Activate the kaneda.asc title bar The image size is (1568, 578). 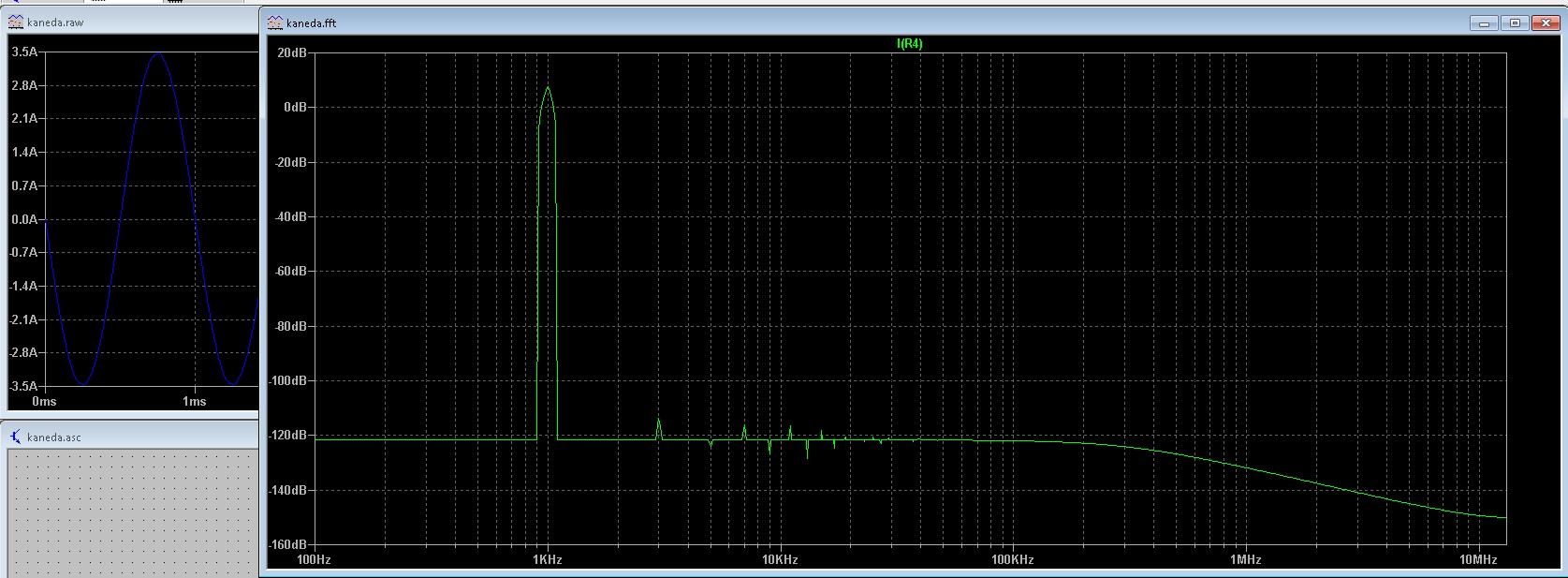pos(131,437)
